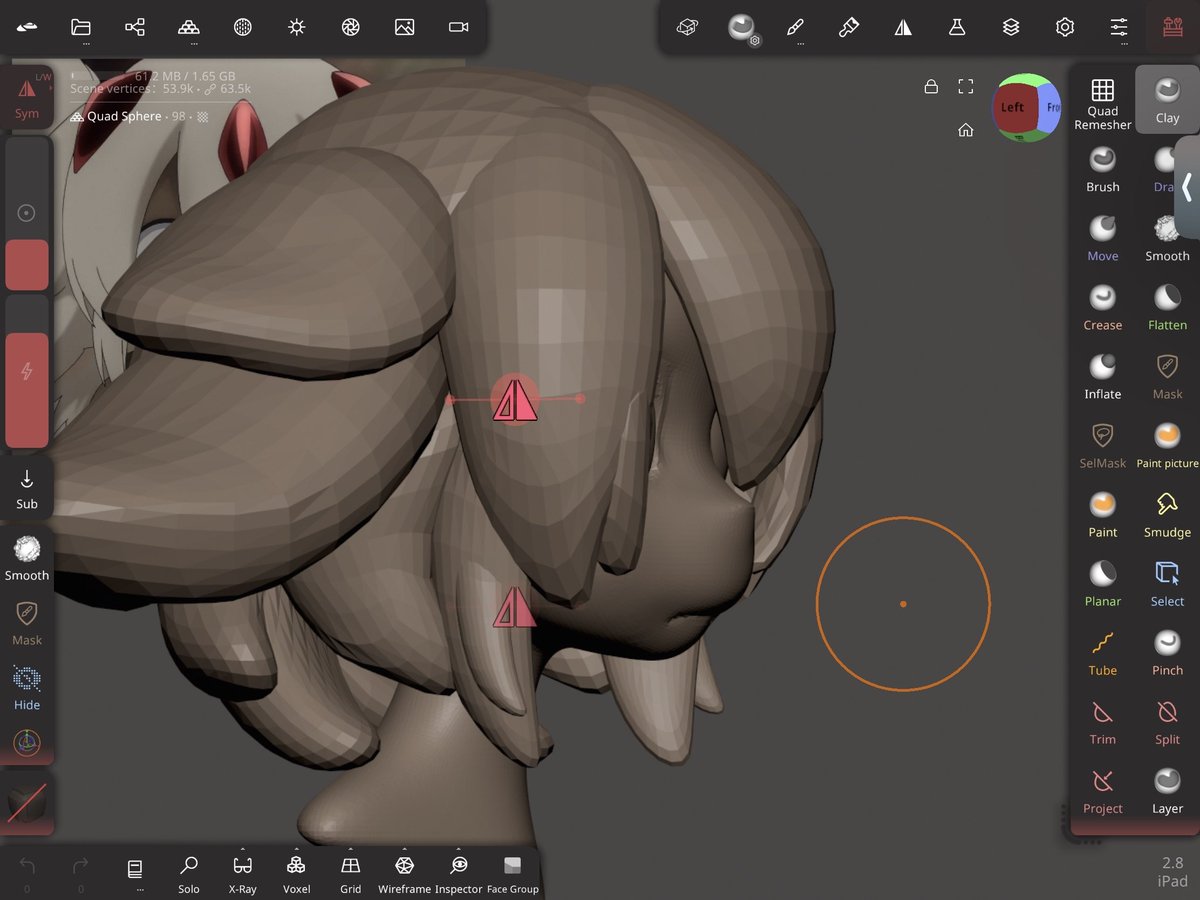Toggle Grid display
Viewport: 1200px width, 900px height.
coord(350,874)
